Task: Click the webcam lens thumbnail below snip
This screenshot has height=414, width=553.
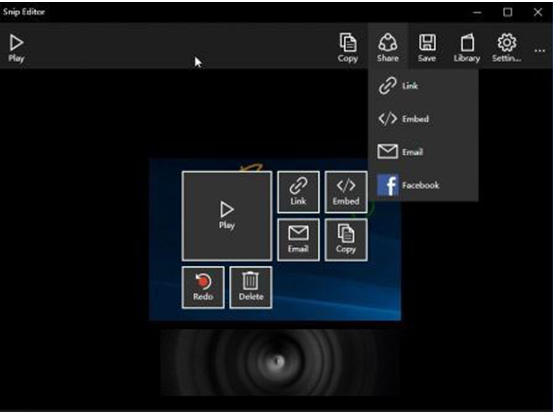Action: [280, 362]
